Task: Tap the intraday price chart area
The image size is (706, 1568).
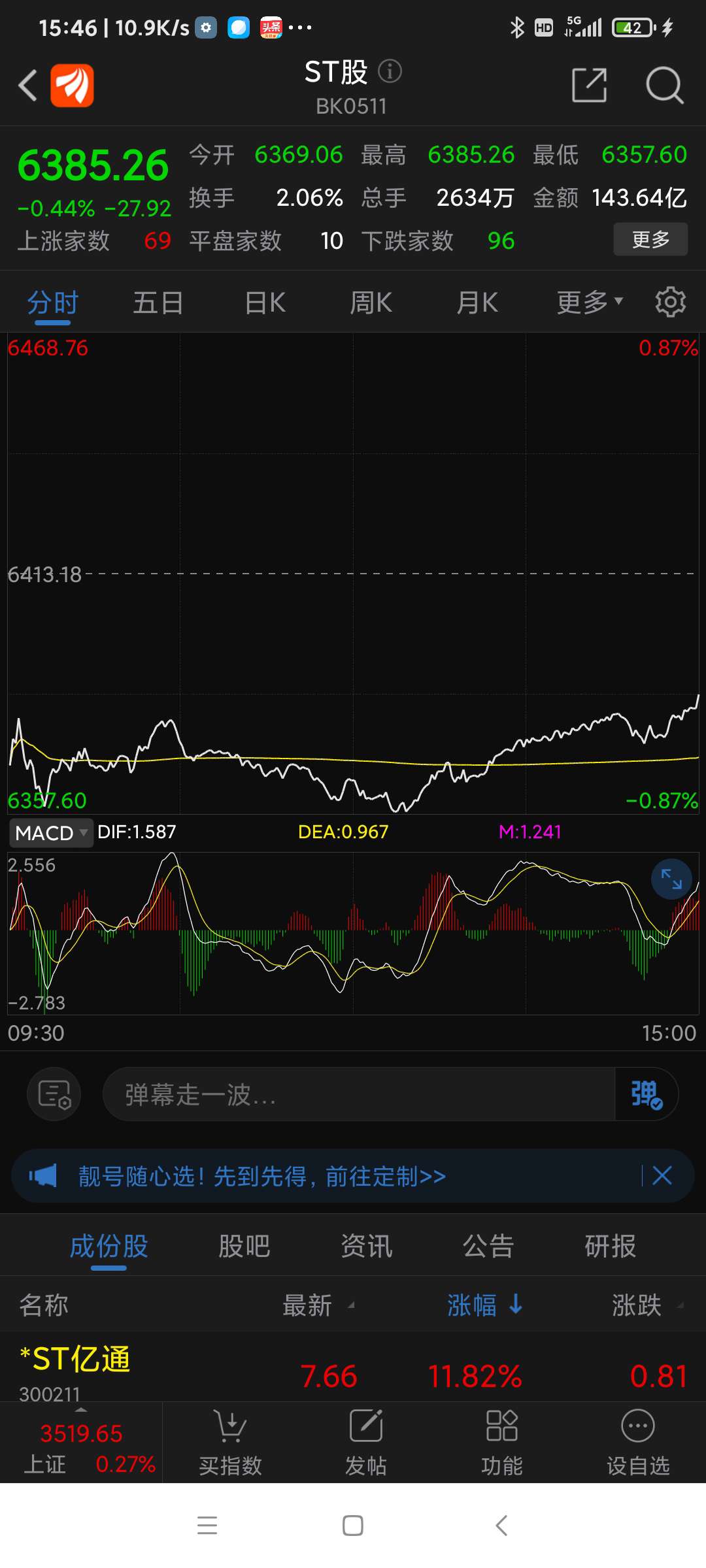Action: pos(353,574)
